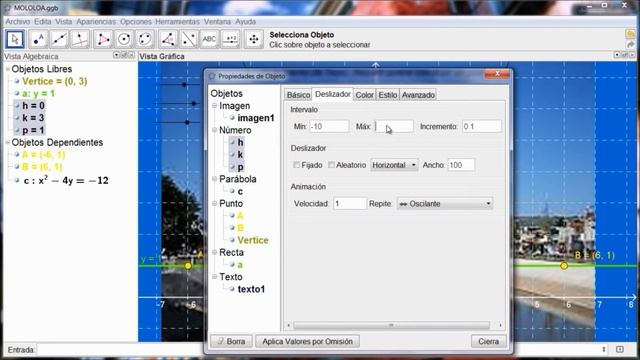Screen dimensions: 640x360
Task: Select texto1 in the object tree
Action: coord(251,289)
